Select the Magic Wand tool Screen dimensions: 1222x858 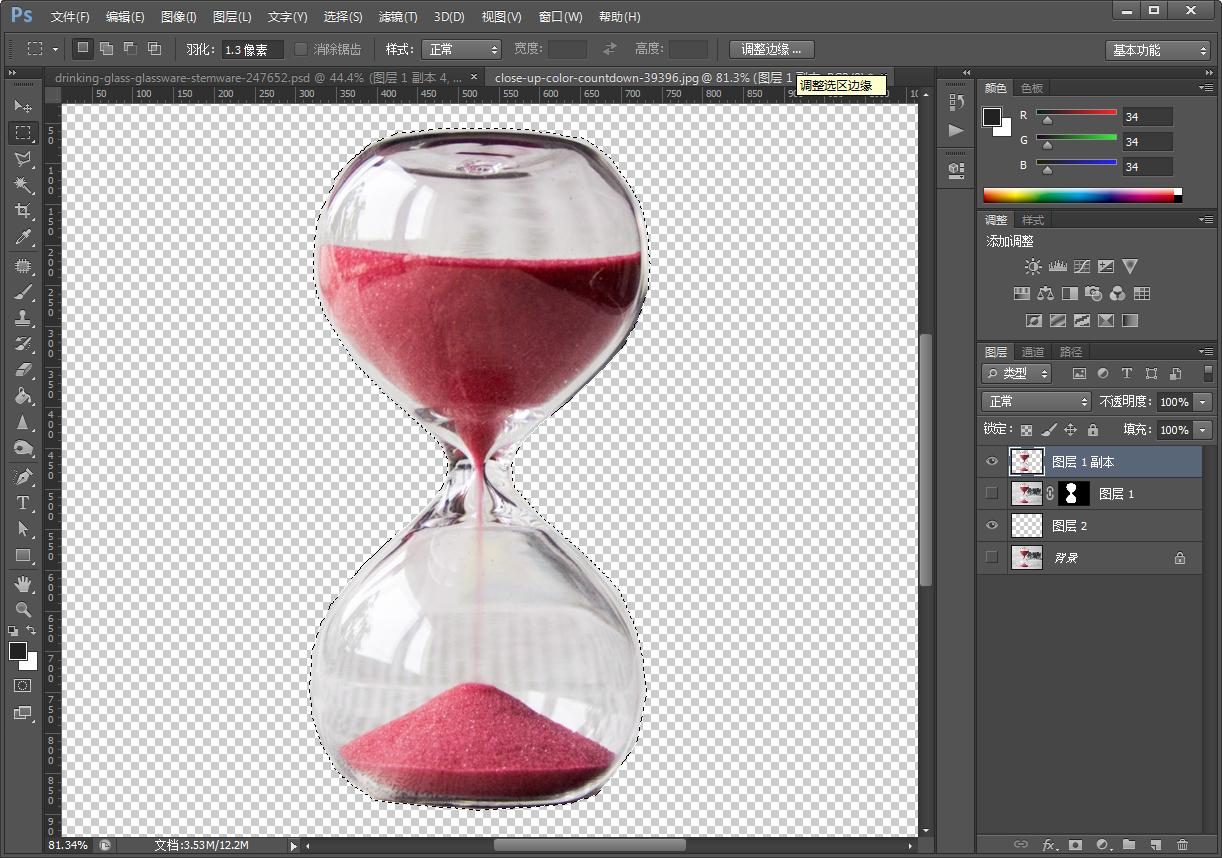[23, 185]
